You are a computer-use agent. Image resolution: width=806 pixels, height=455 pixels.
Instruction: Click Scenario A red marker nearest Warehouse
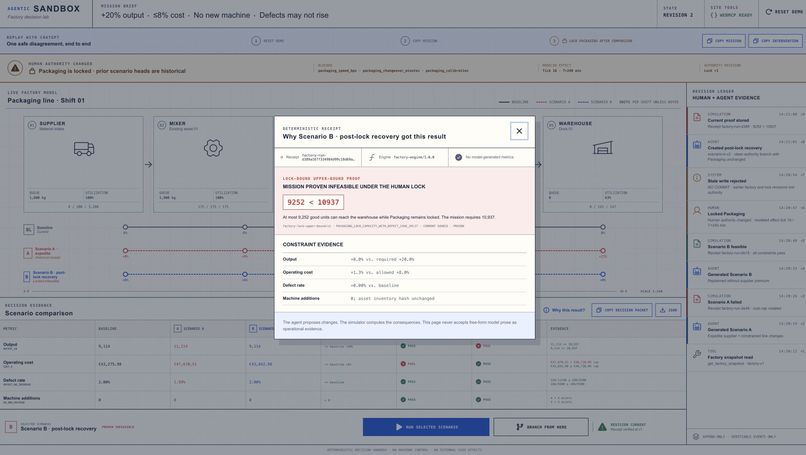click(602, 250)
